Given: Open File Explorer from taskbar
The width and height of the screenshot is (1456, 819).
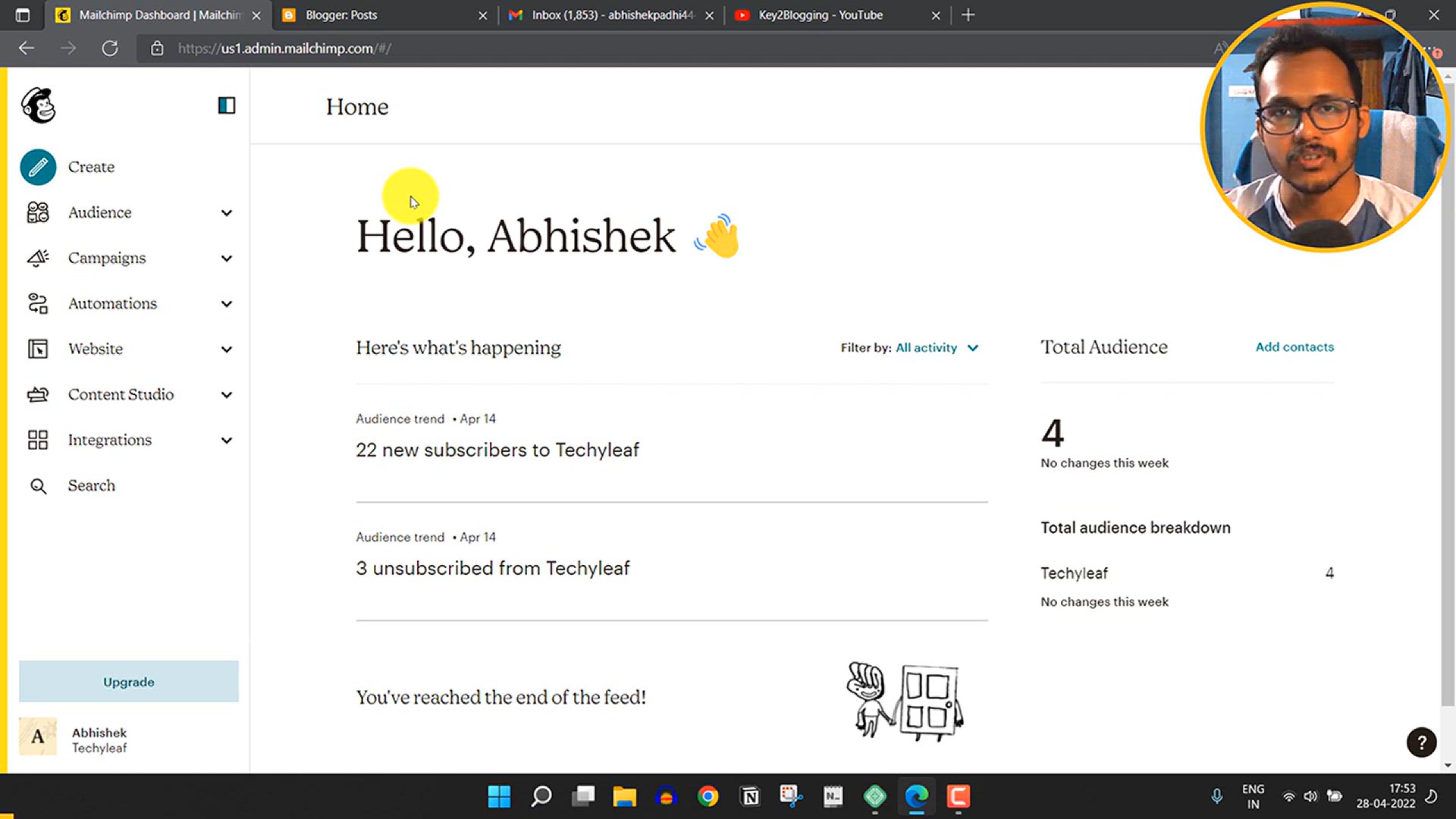Looking at the screenshot, I should point(625,797).
